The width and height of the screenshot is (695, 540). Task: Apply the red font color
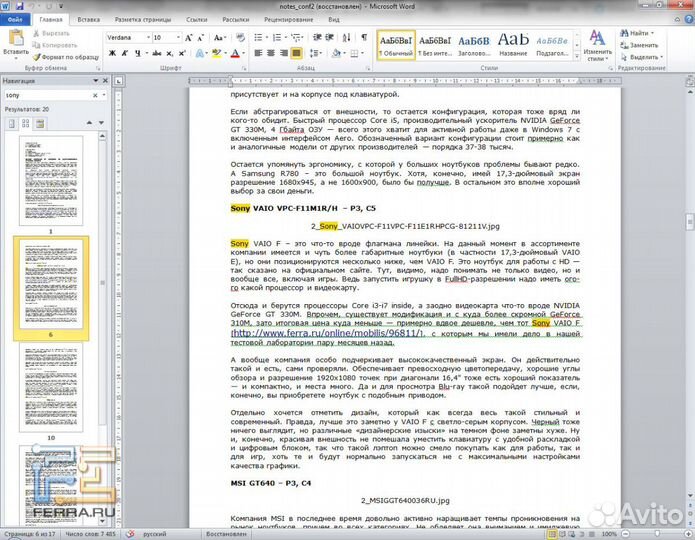click(x=235, y=54)
